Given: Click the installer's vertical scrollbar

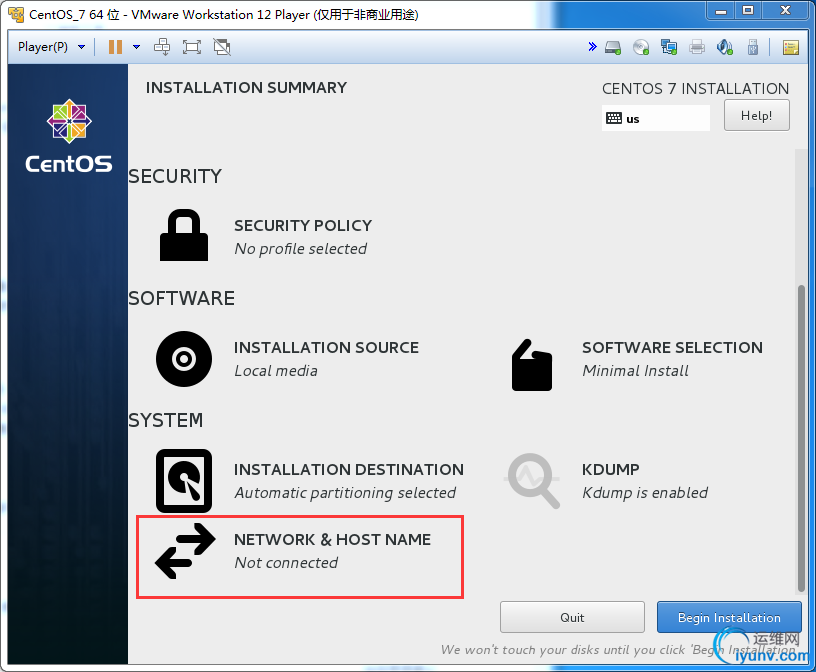Looking at the screenshot, I should (x=801, y=438).
